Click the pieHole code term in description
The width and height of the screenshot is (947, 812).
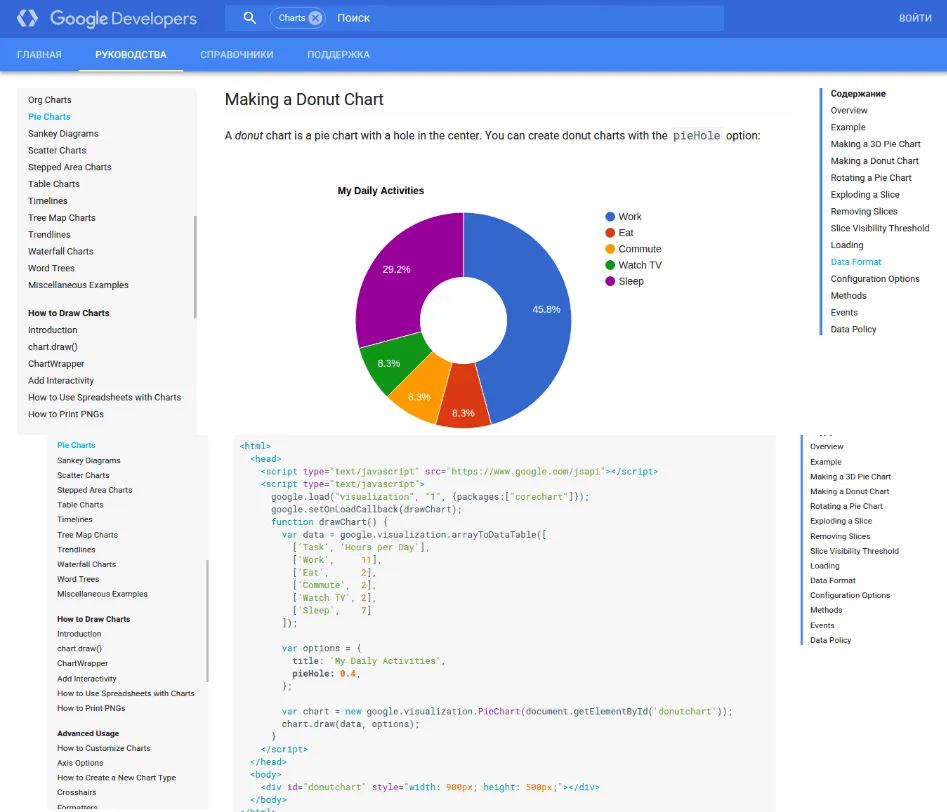pos(696,135)
